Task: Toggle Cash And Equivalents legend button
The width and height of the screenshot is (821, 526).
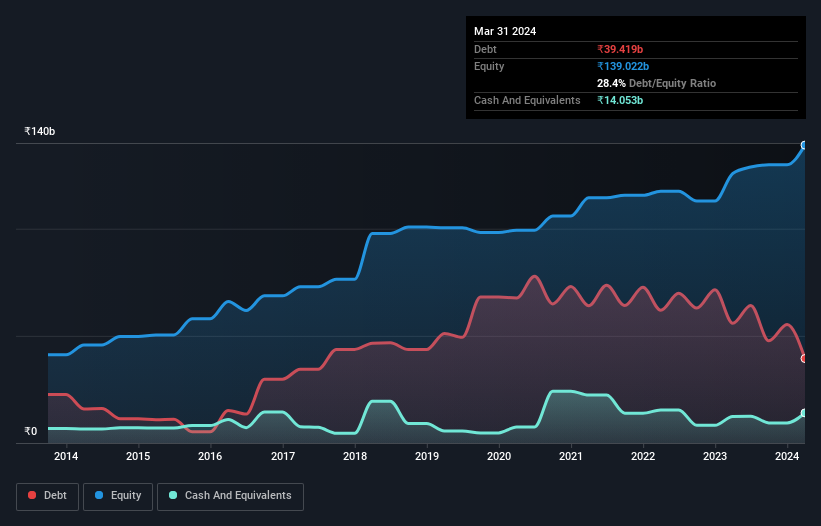Action: [x=230, y=496]
